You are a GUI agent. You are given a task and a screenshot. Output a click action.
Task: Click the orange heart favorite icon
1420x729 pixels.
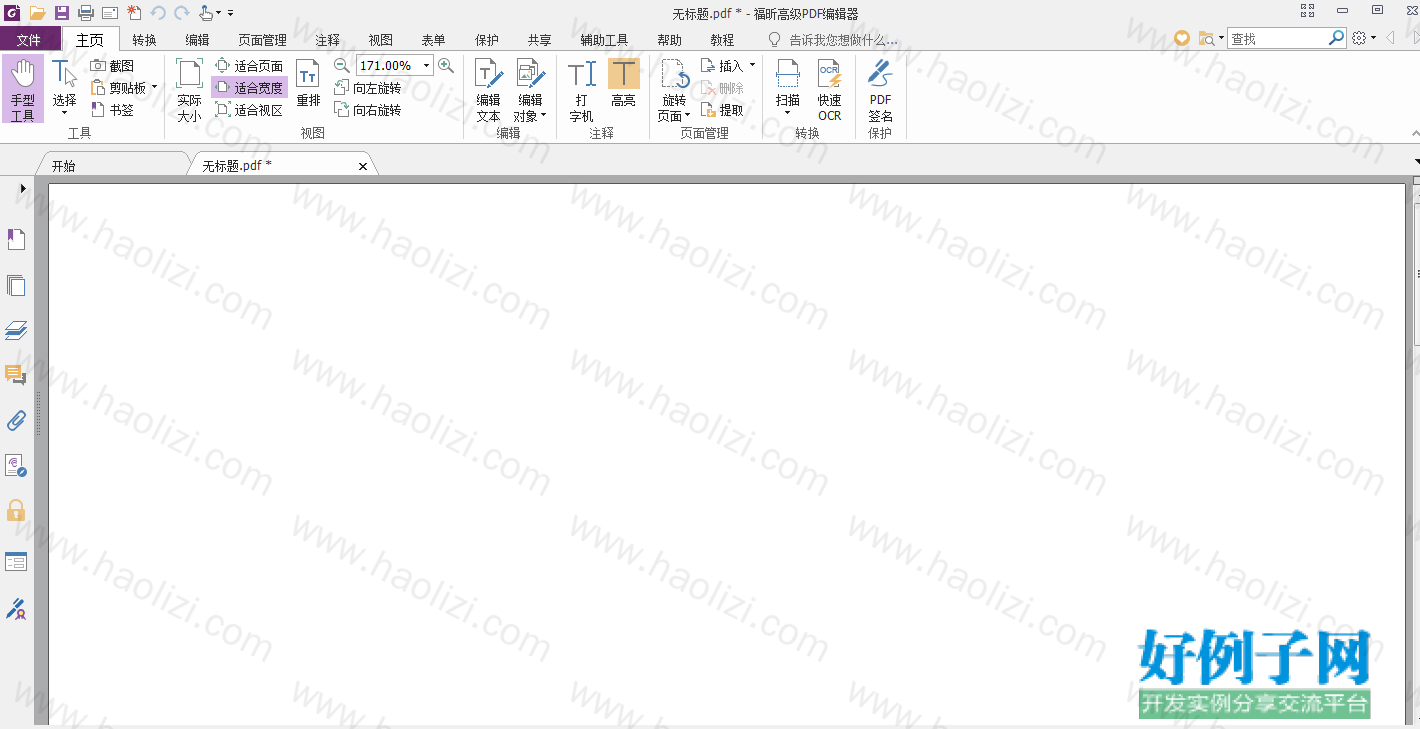[x=1182, y=38]
